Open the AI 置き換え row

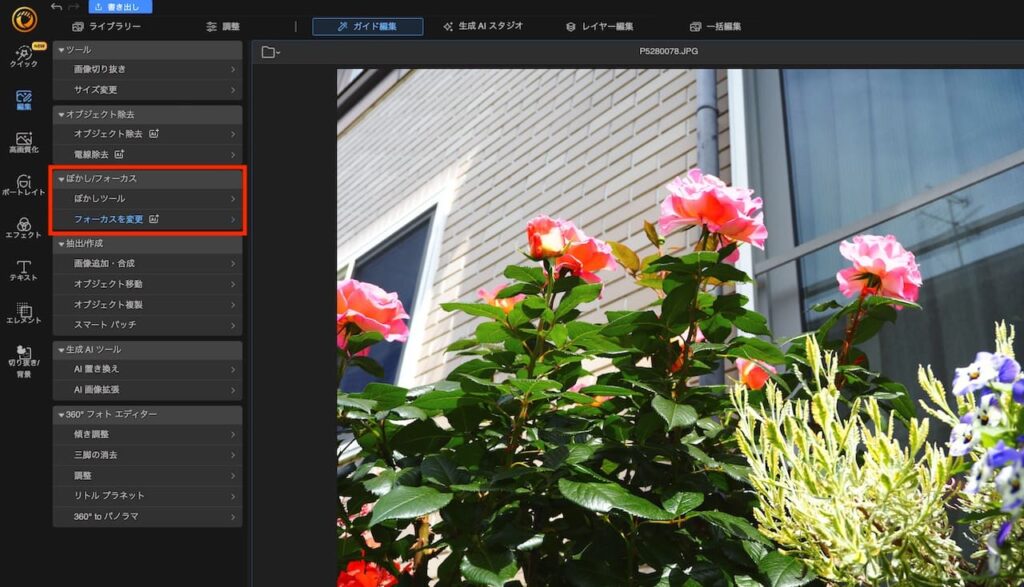pos(148,369)
